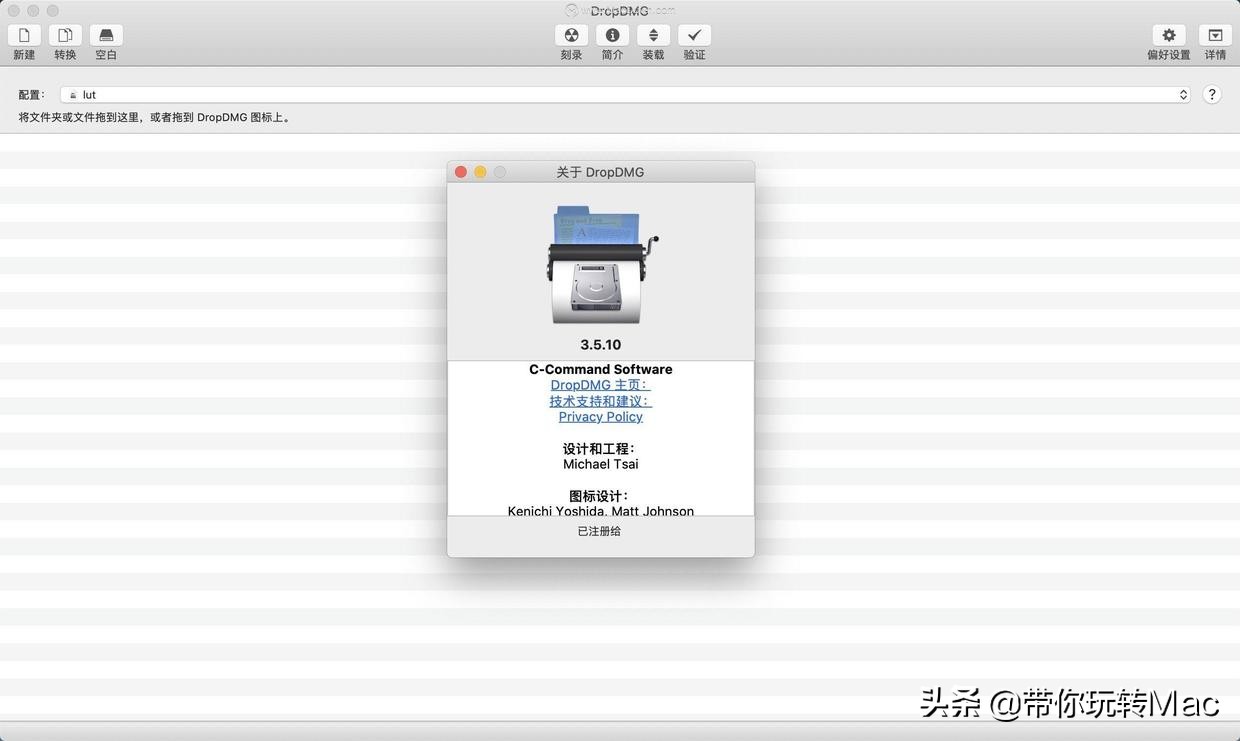The width and height of the screenshot is (1240, 741).
Task: Open the DropDMG 主页 link
Action: [x=600, y=384]
